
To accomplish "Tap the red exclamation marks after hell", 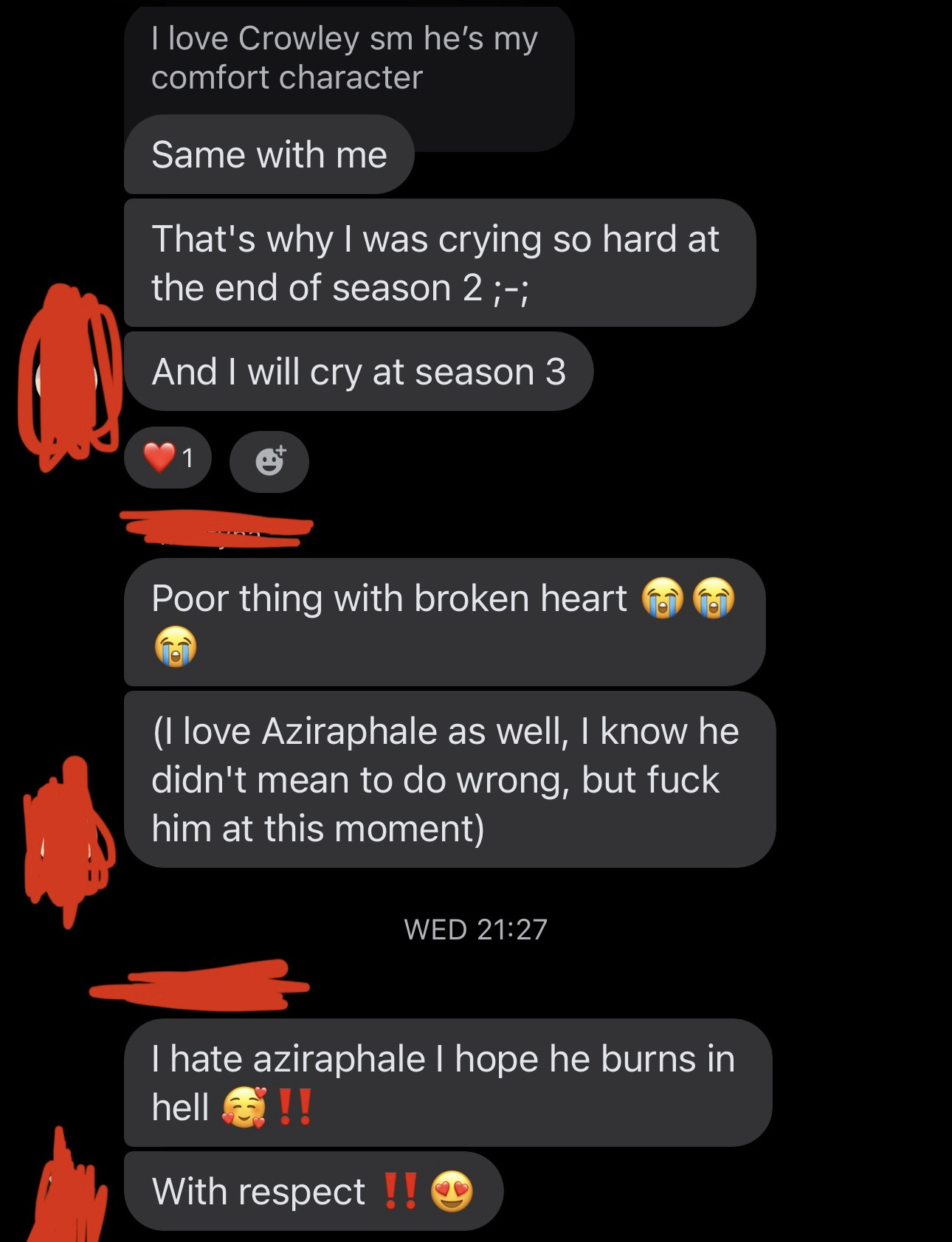I will pyautogui.click(x=296, y=1107).
